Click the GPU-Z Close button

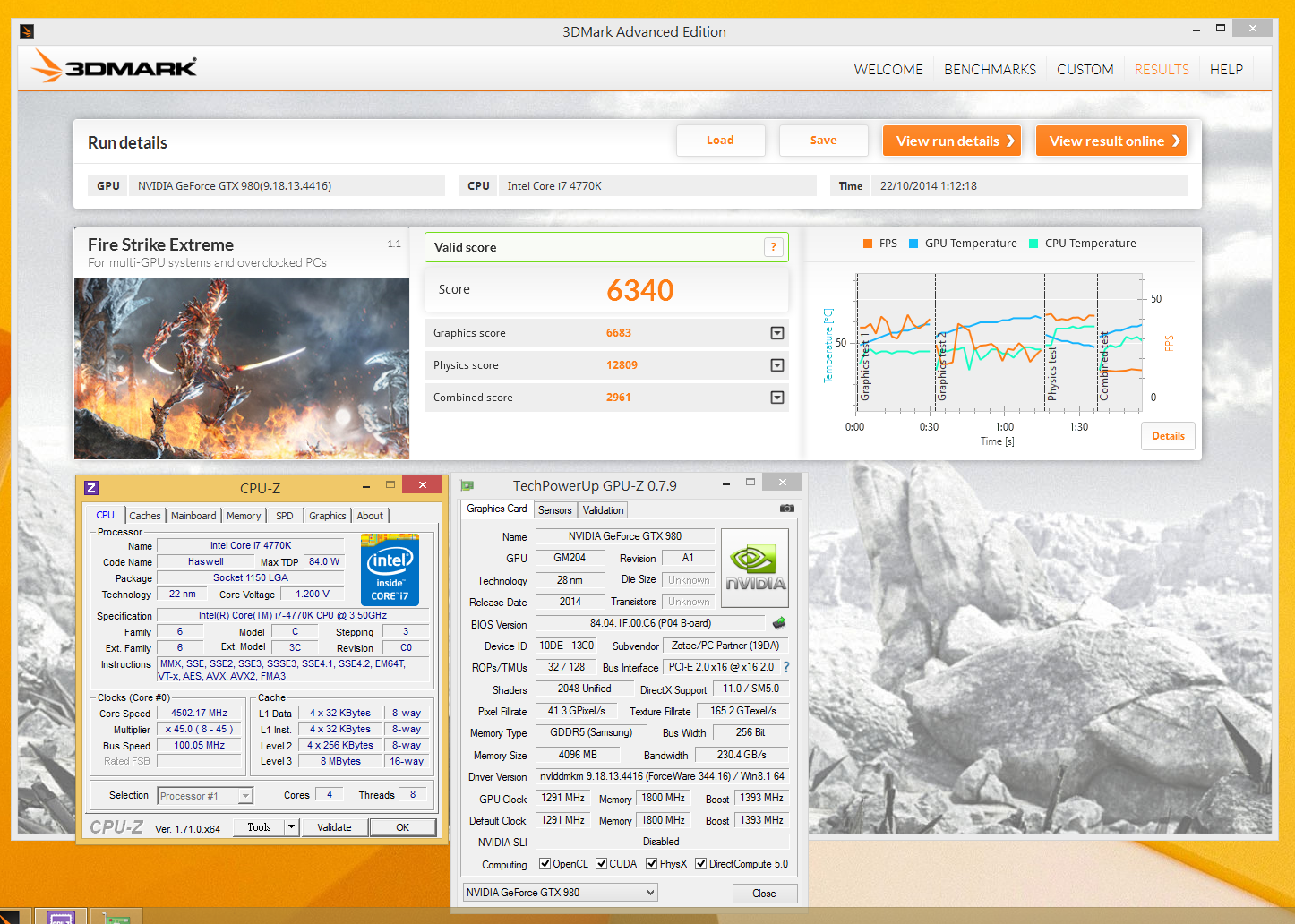[x=764, y=894]
